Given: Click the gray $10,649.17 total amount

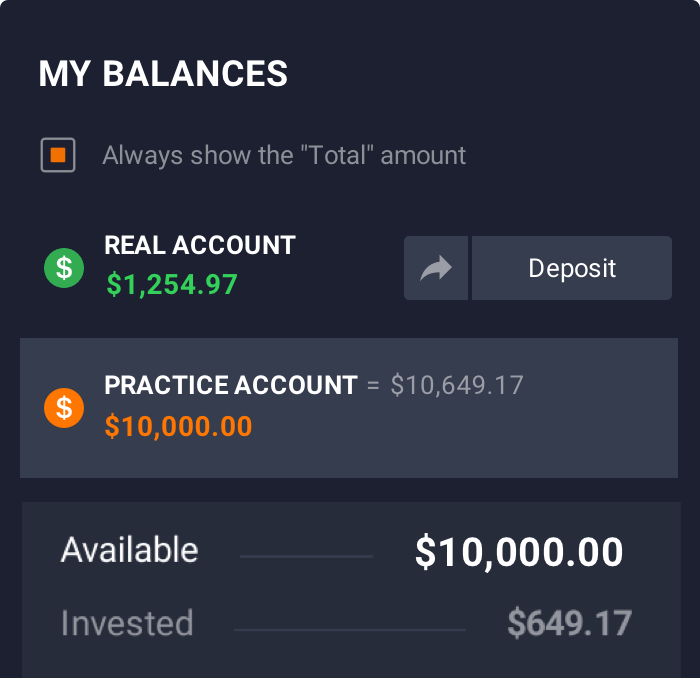Looking at the screenshot, I should (x=457, y=385).
